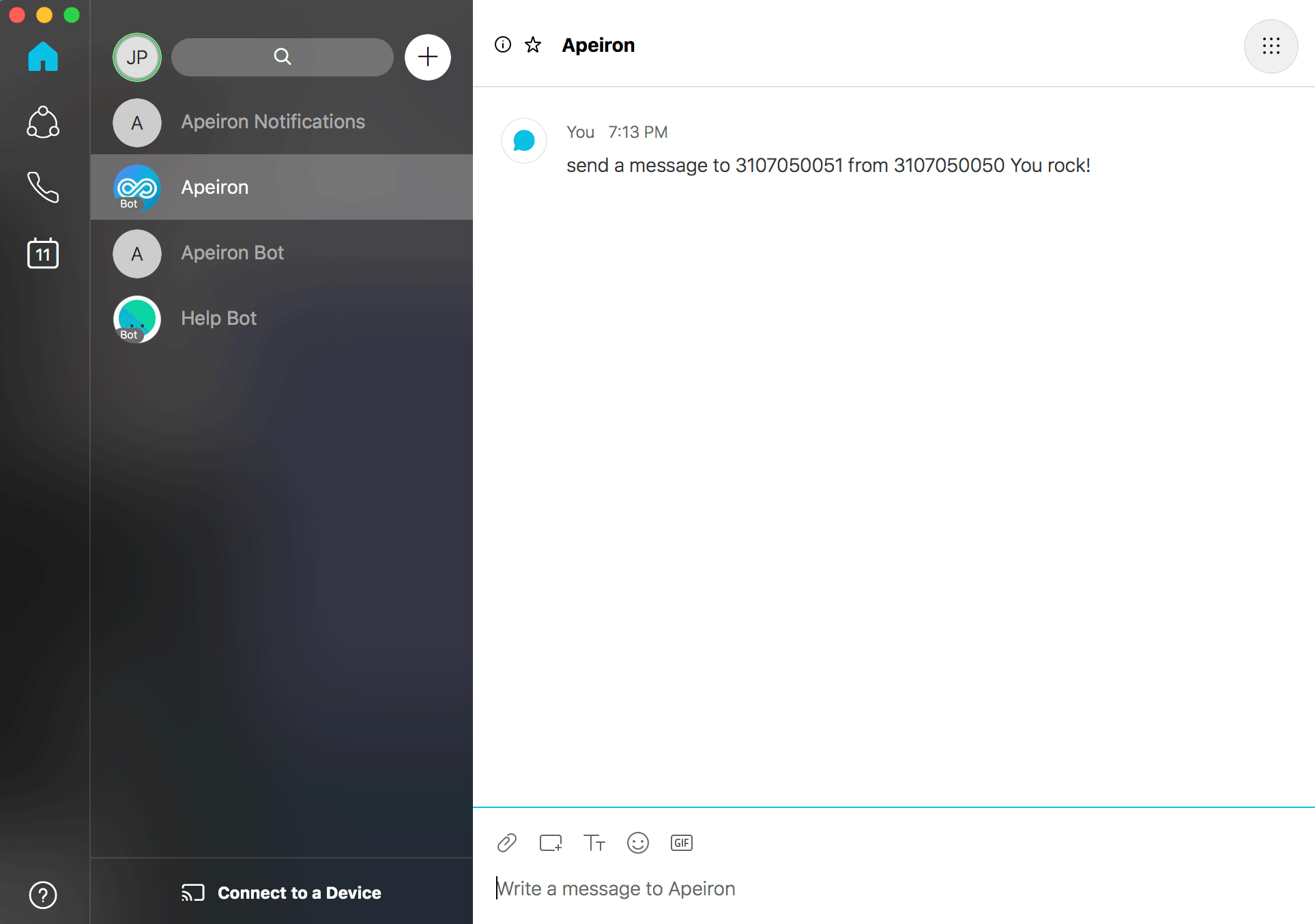Image resolution: width=1315 pixels, height=924 pixels.
Task: Click the screen capture icon
Action: pos(551,843)
